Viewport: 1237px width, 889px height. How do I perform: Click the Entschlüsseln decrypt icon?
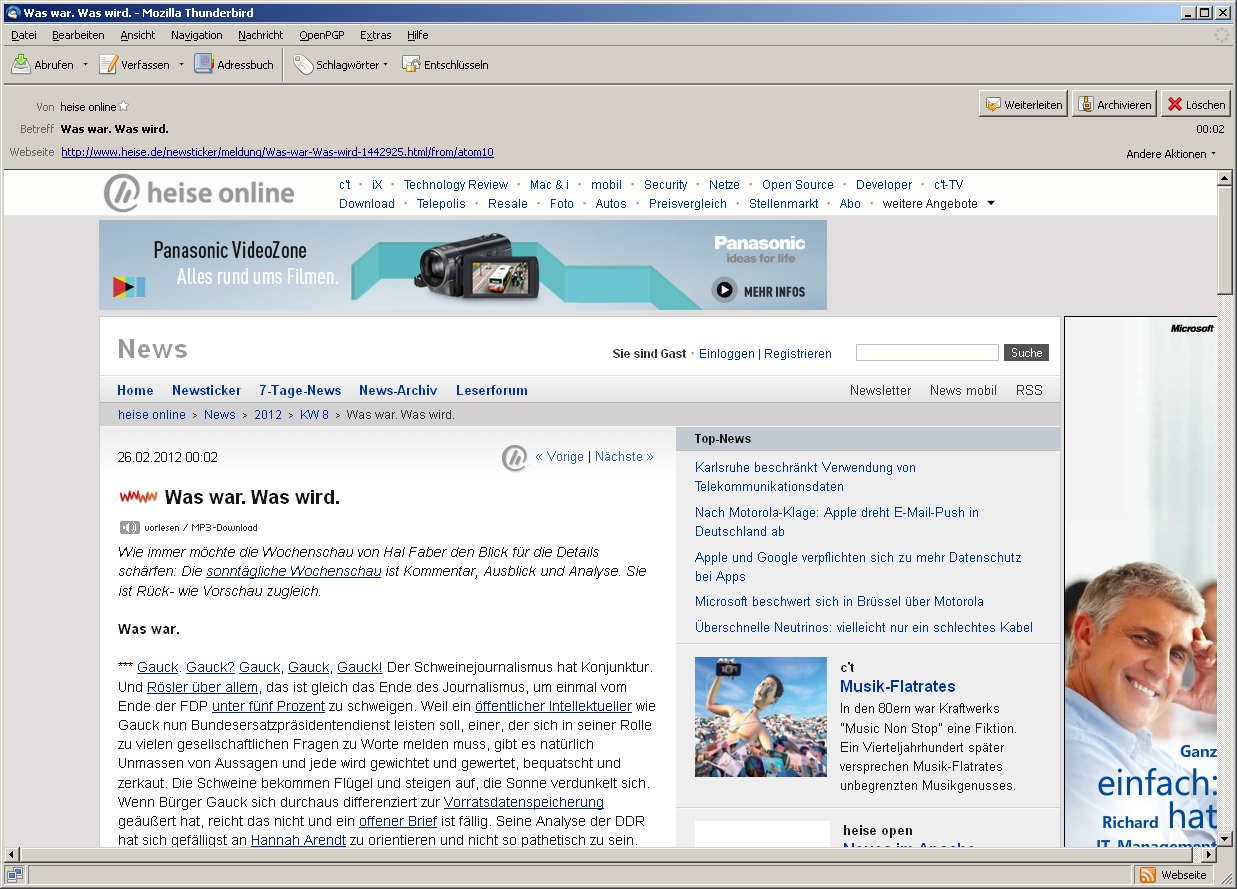(411, 64)
